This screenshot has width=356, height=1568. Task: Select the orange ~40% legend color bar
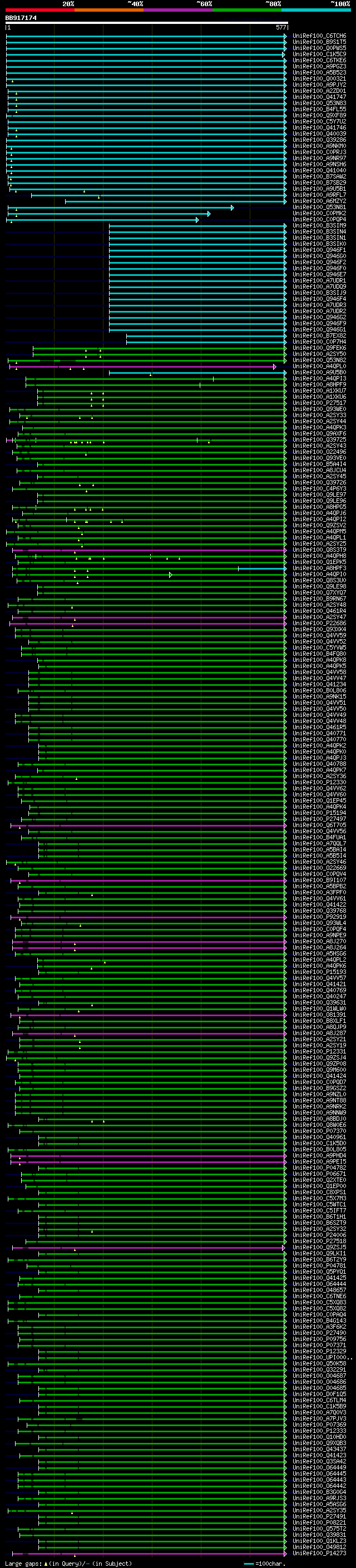pyautogui.click(x=109, y=10)
